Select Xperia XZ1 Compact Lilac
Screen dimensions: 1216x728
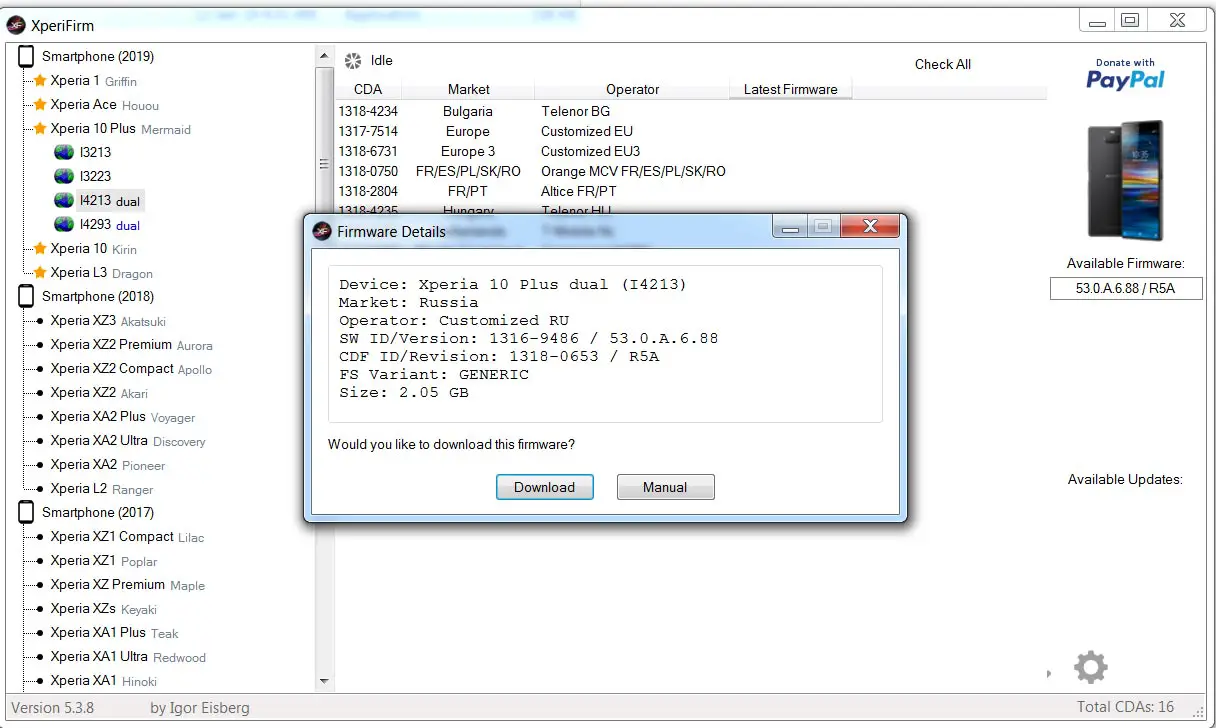(x=127, y=537)
